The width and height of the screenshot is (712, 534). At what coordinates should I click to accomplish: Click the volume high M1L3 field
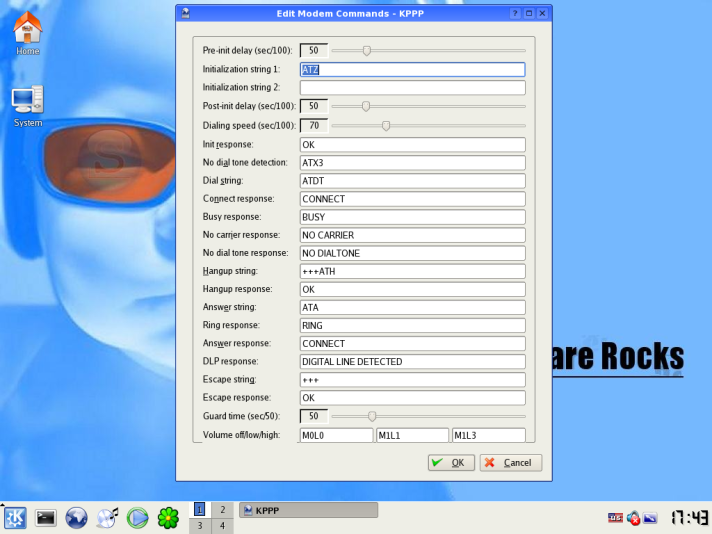[489, 435]
